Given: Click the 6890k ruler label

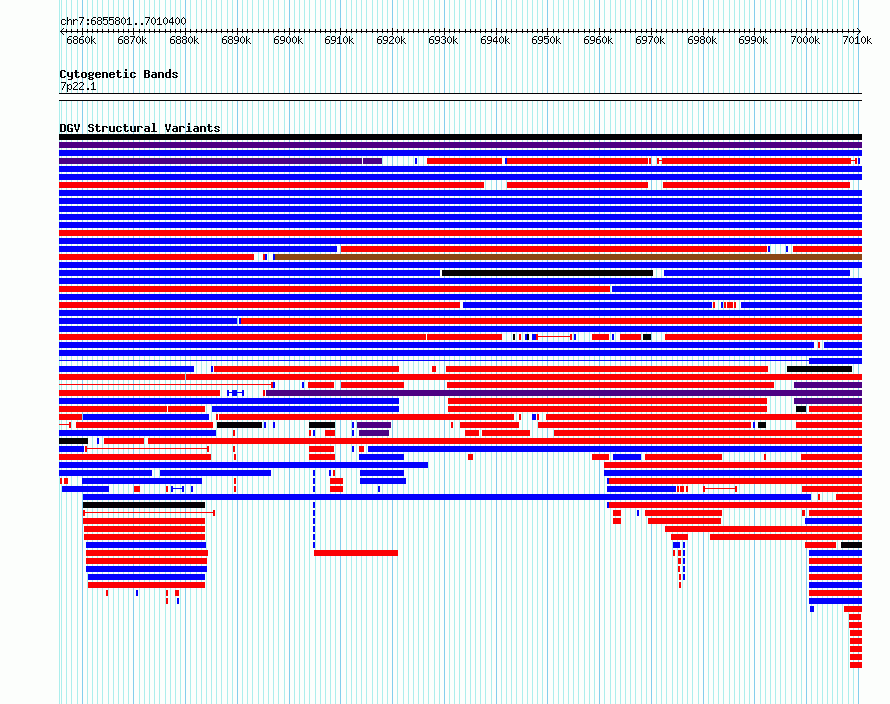Looking at the screenshot, I should click(x=236, y=40).
